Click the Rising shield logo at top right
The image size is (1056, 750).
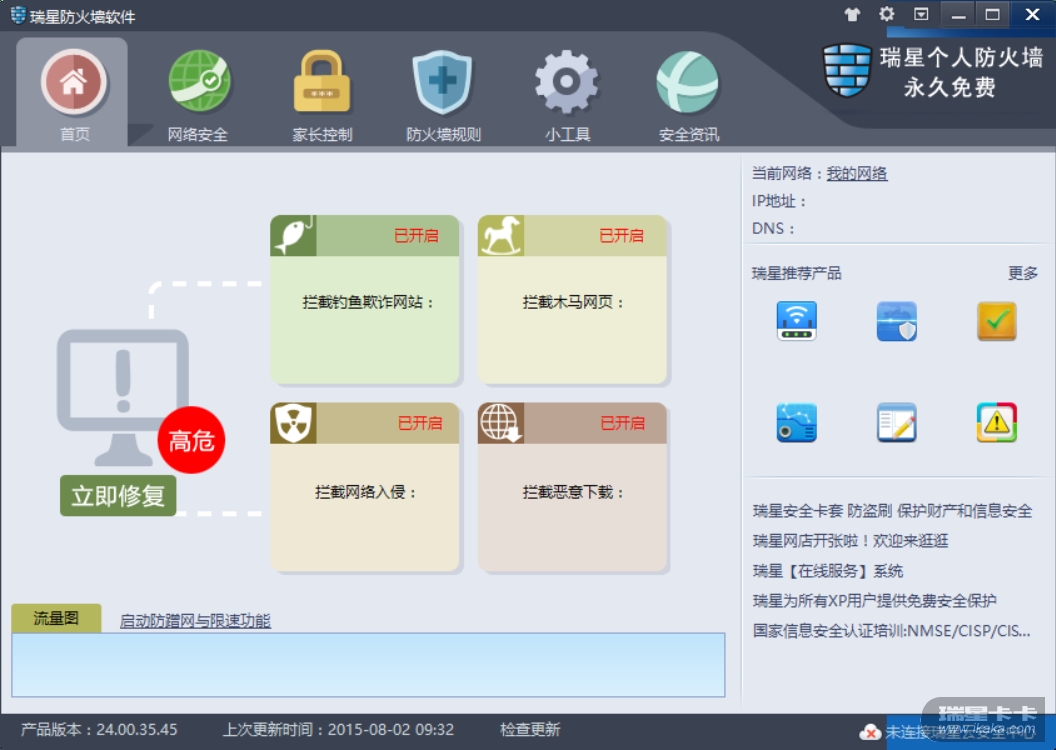click(847, 70)
